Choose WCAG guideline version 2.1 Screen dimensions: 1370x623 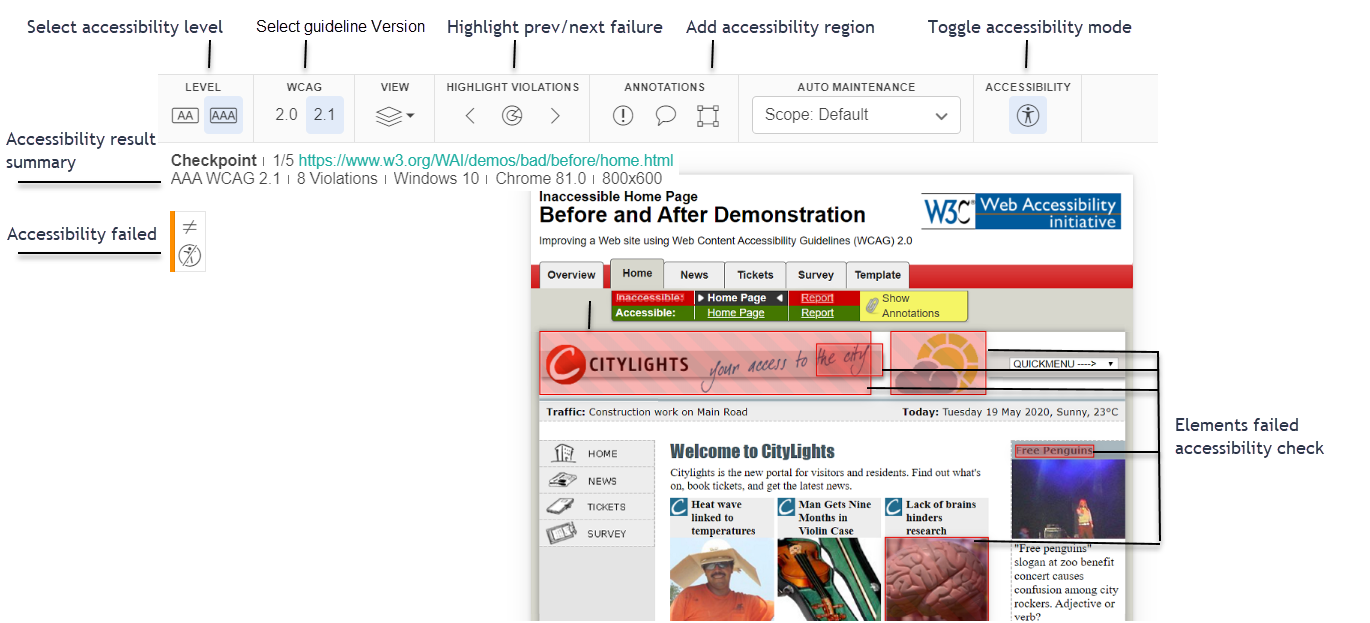click(324, 115)
